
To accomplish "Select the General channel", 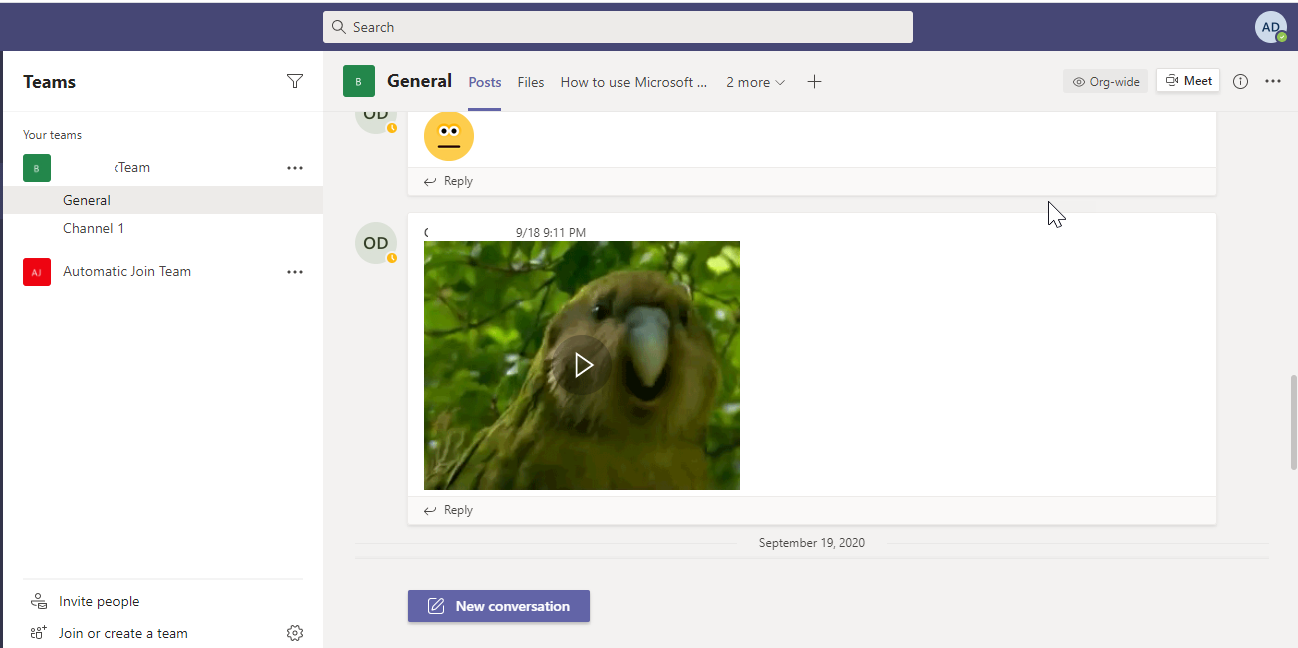I will pyautogui.click(x=162, y=200).
